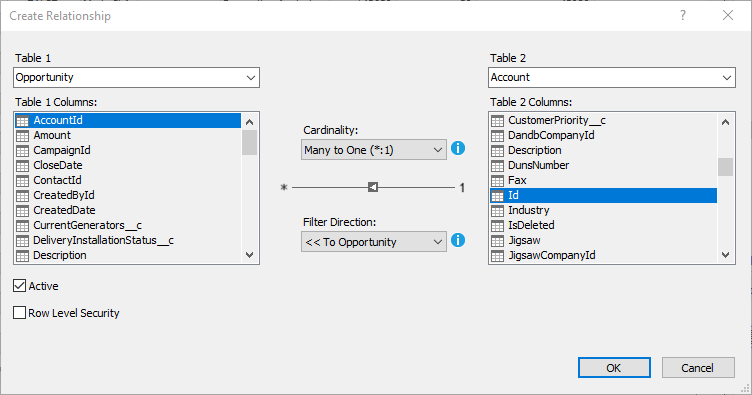This screenshot has height=395, width=752.
Task: Expand the Cardinality Many to One dropdown
Action: (x=374, y=150)
